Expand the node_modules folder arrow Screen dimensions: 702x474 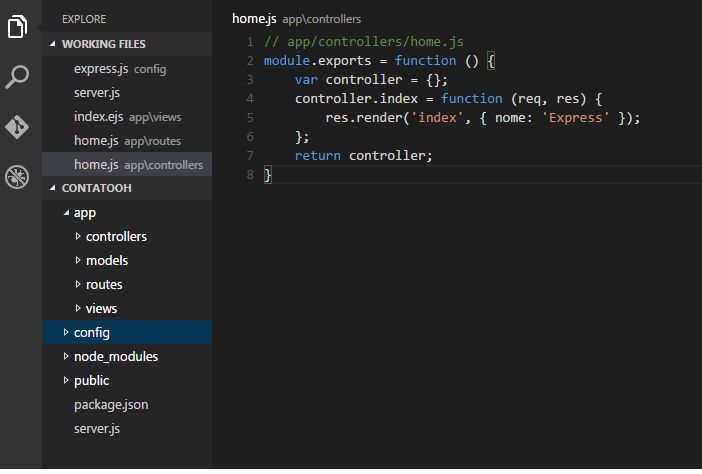click(66, 356)
